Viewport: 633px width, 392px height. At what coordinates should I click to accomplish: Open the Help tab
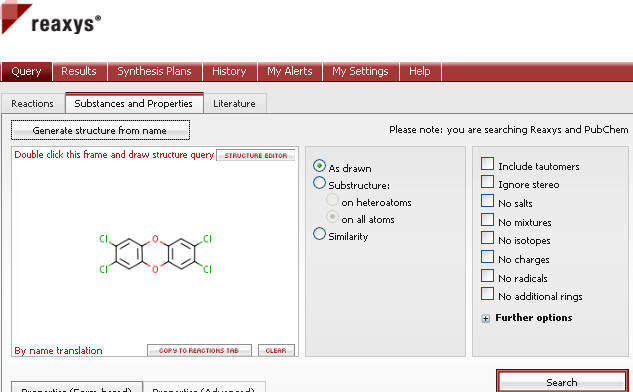(x=420, y=71)
